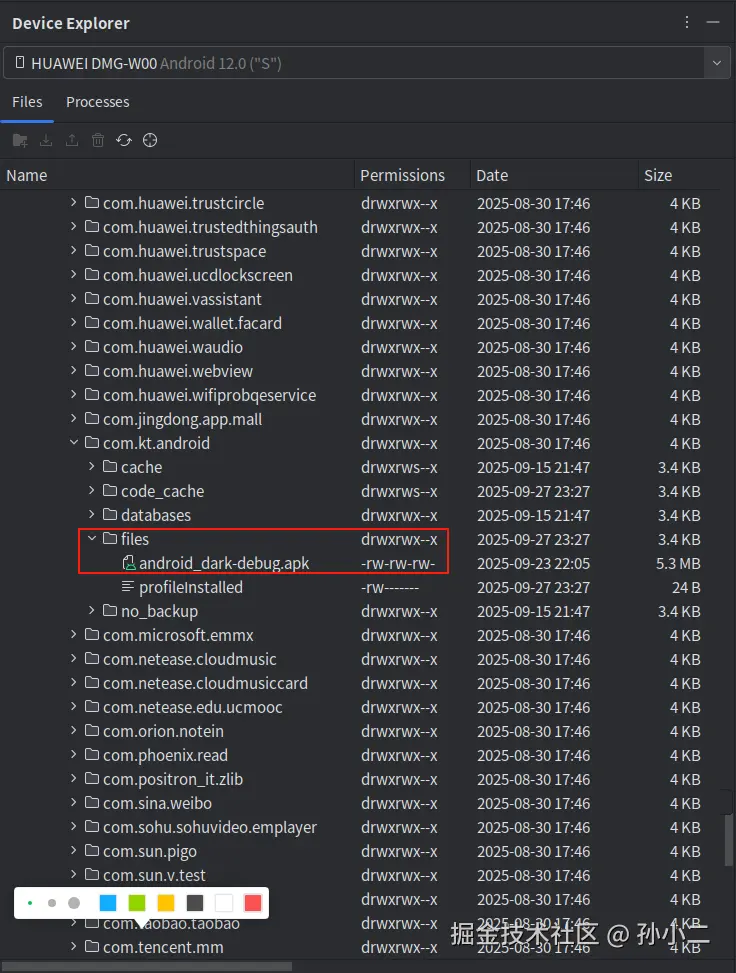The height and width of the screenshot is (973, 736).
Task: Click the 5.3 MB size value
Action: point(678,563)
